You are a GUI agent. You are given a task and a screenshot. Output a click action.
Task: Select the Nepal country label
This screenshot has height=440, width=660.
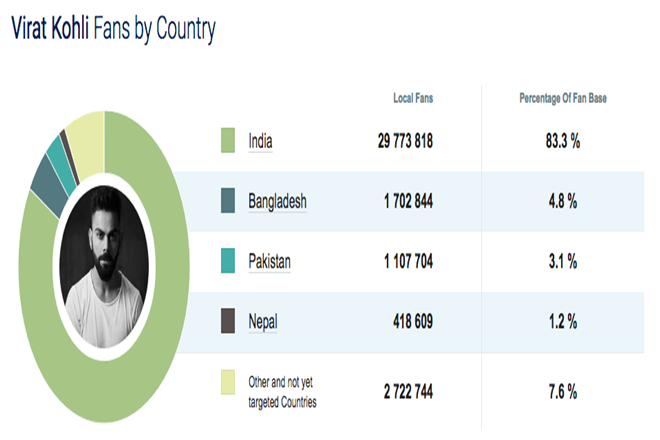tap(264, 321)
